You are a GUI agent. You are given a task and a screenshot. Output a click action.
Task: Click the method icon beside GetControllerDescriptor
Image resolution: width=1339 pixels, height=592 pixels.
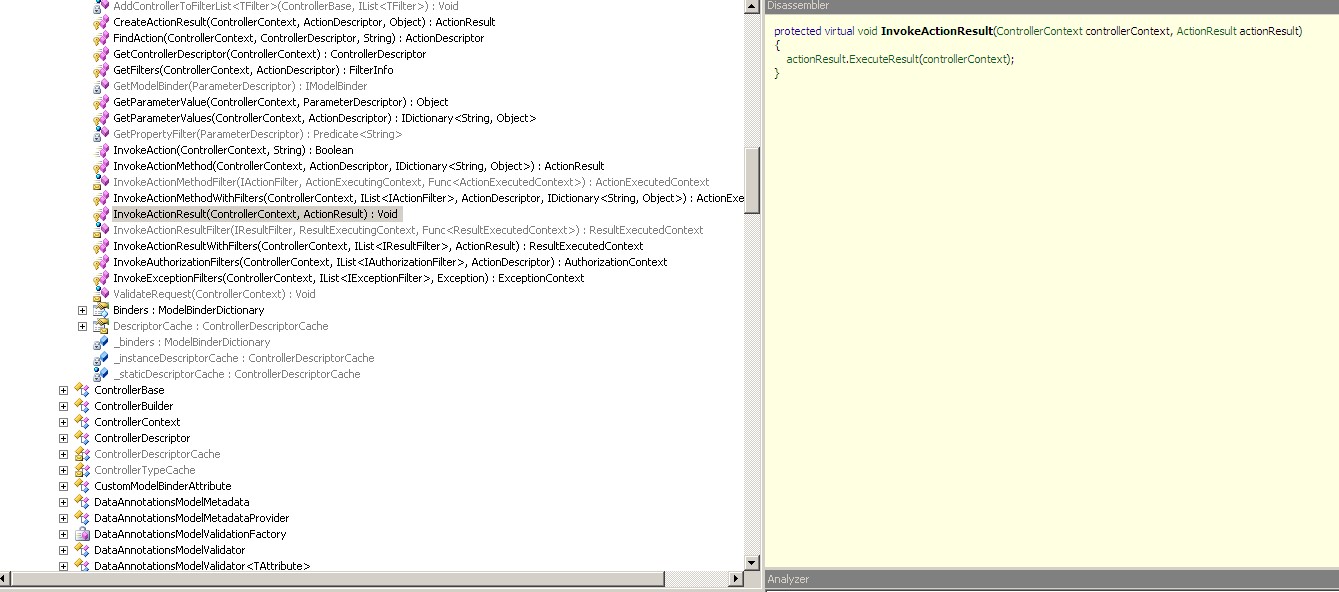[x=100, y=54]
